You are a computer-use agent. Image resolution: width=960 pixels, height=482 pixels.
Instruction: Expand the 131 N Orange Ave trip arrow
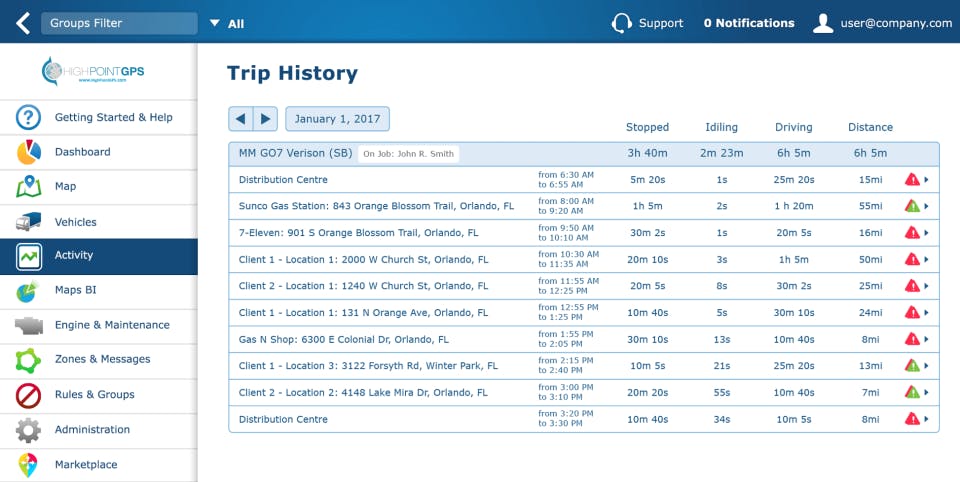click(x=926, y=313)
